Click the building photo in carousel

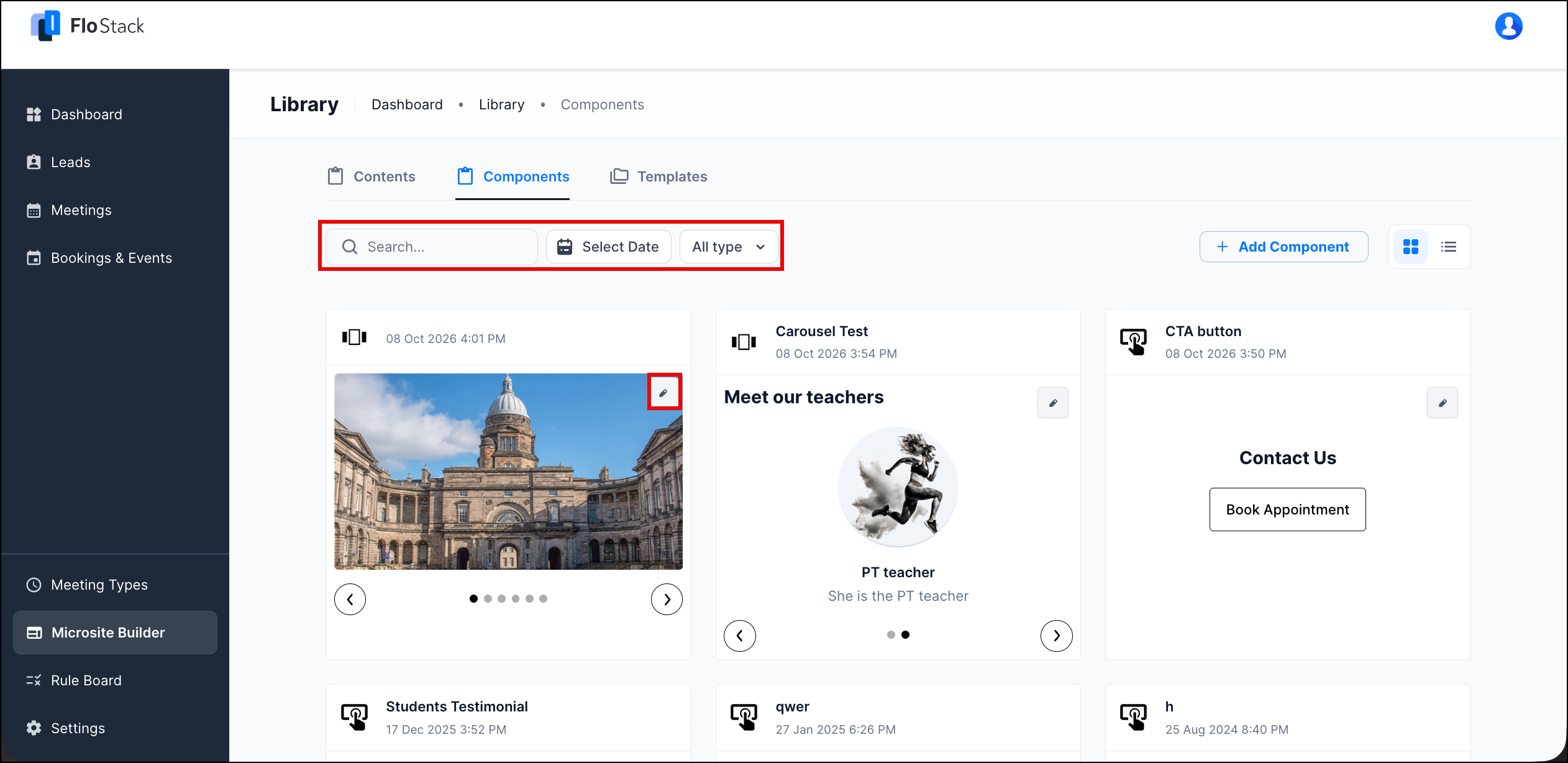(508, 471)
